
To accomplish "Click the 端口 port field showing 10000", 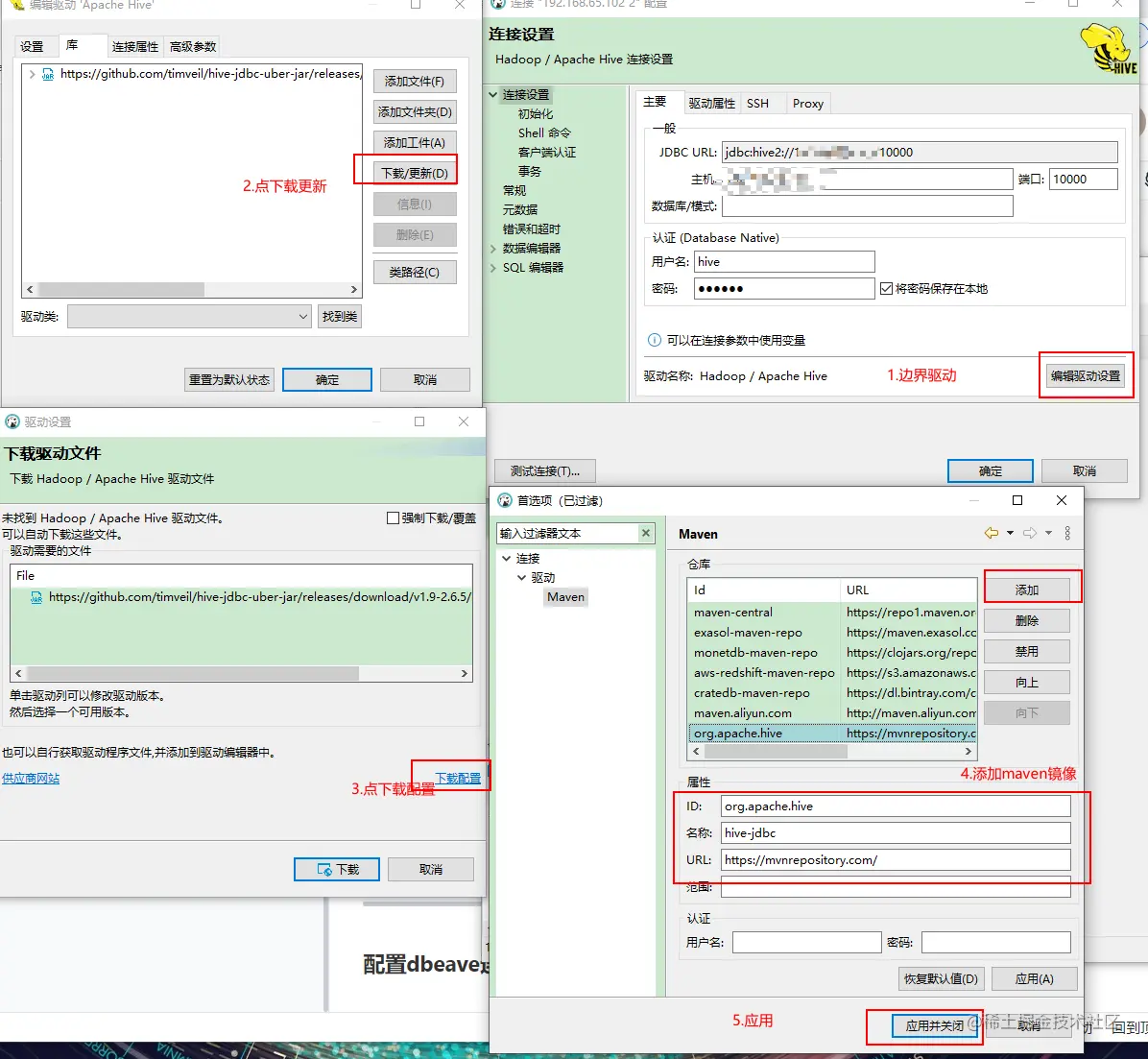I will tap(1084, 180).
